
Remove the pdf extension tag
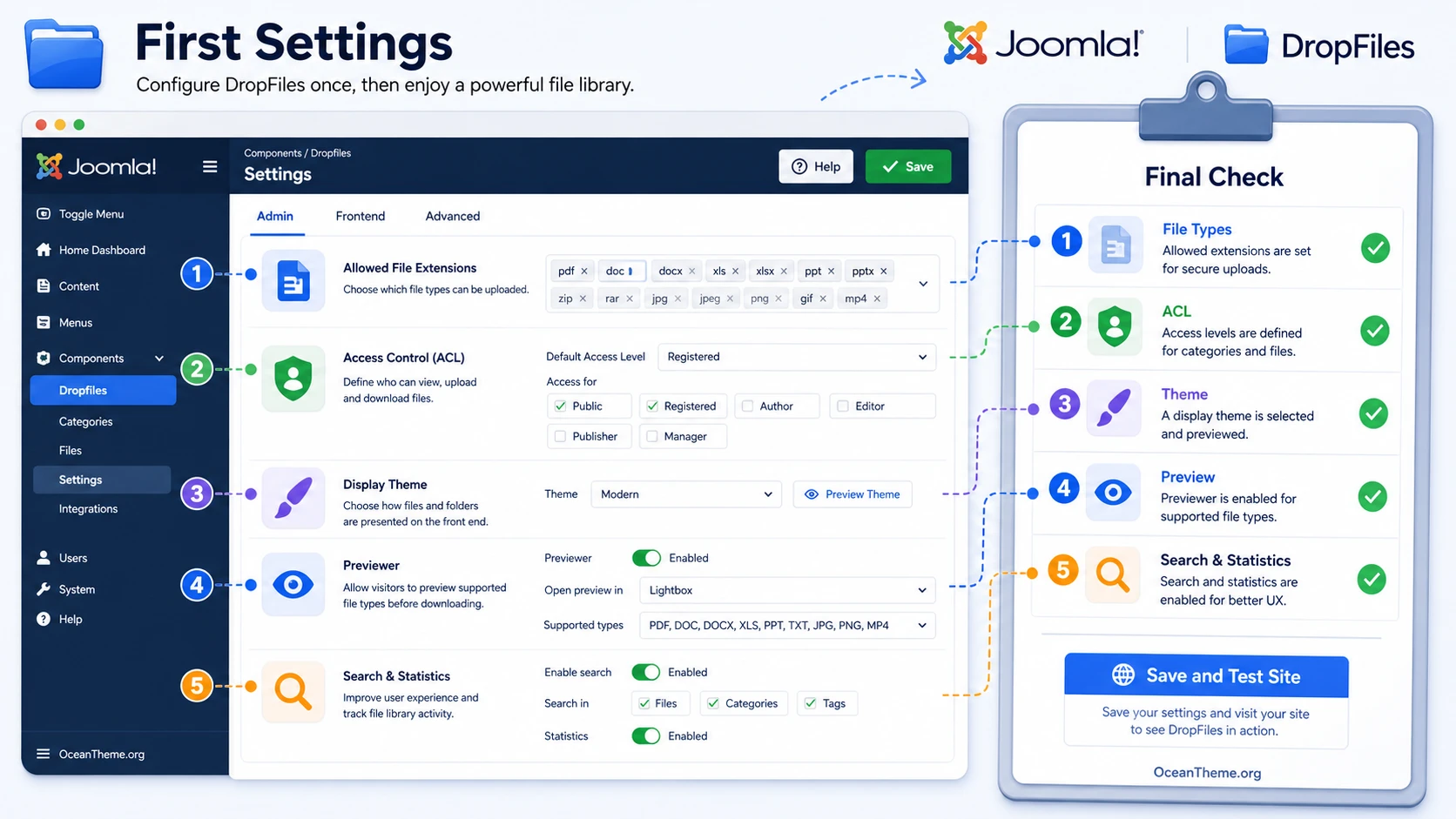(584, 271)
